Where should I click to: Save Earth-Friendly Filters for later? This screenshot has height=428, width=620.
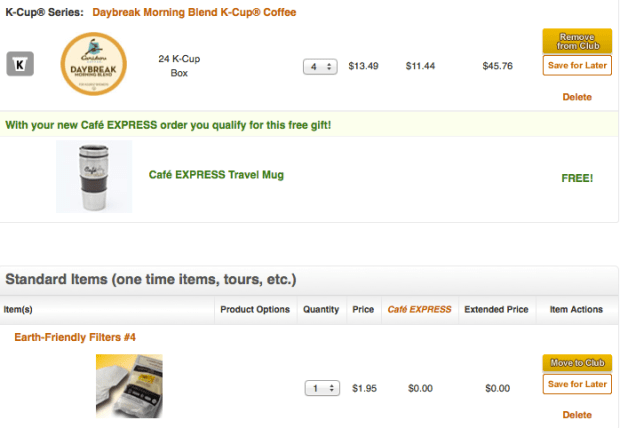pyautogui.click(x=577, y=384)
